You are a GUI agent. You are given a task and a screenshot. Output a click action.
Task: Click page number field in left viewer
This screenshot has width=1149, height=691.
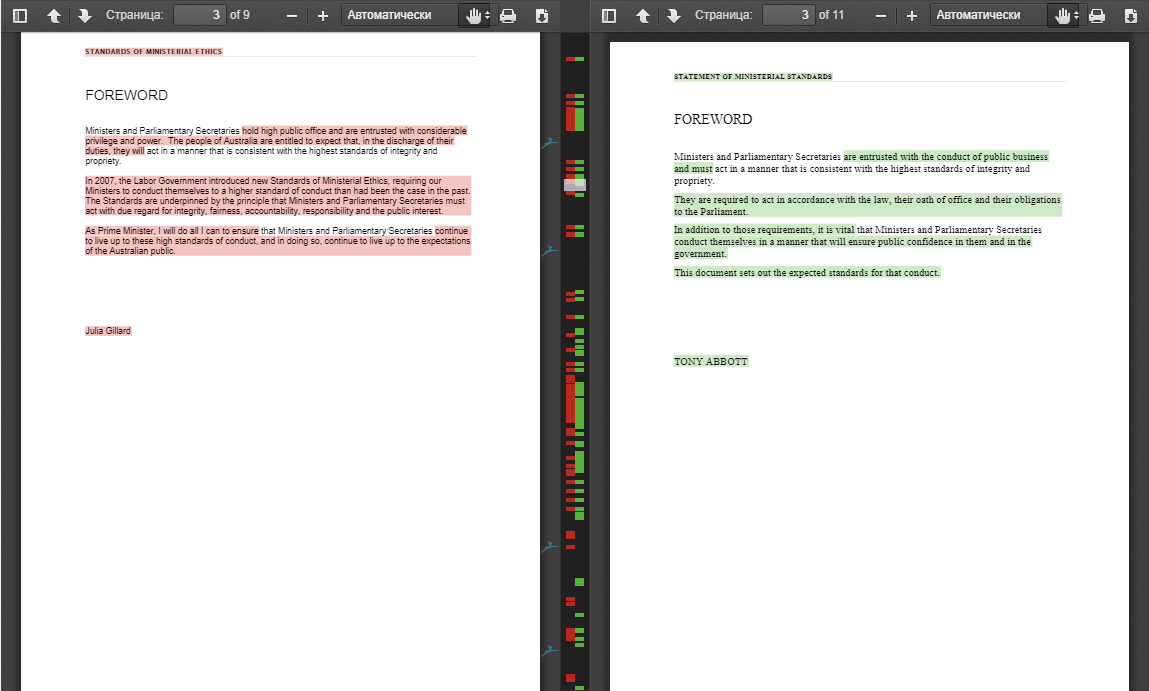click(199, 15)
